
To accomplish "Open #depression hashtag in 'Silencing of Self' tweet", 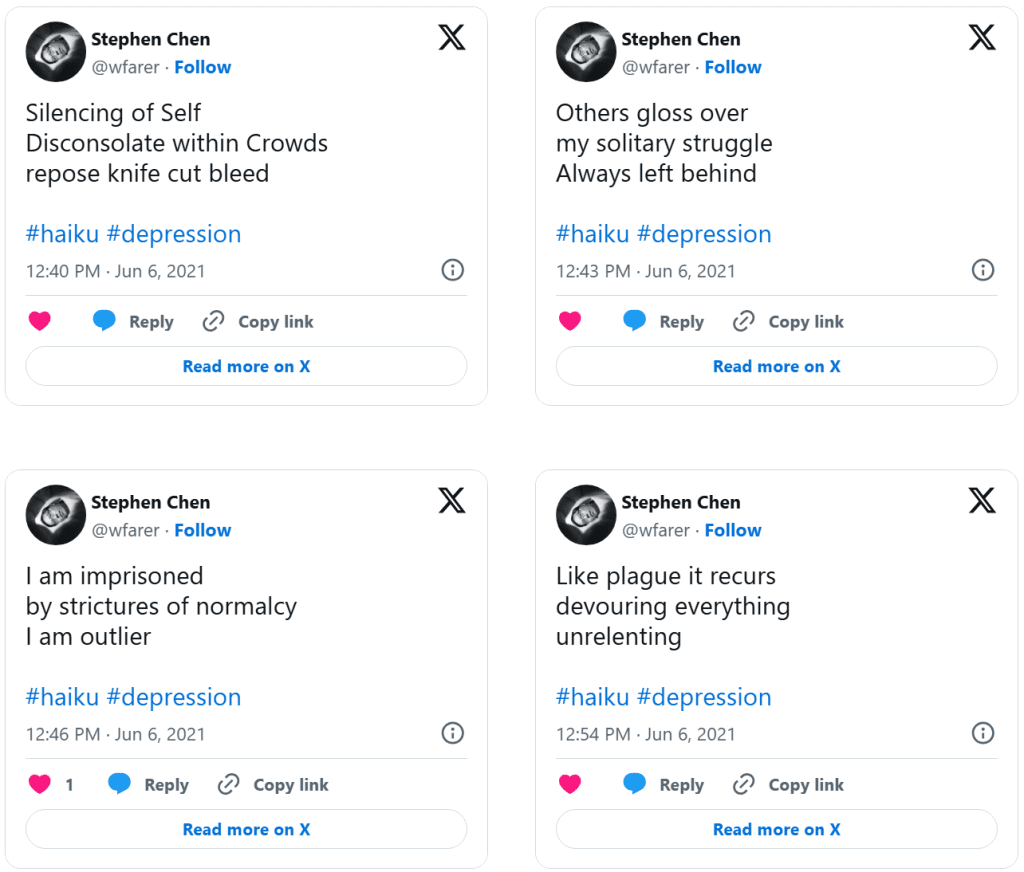I will tap(174, 234).
